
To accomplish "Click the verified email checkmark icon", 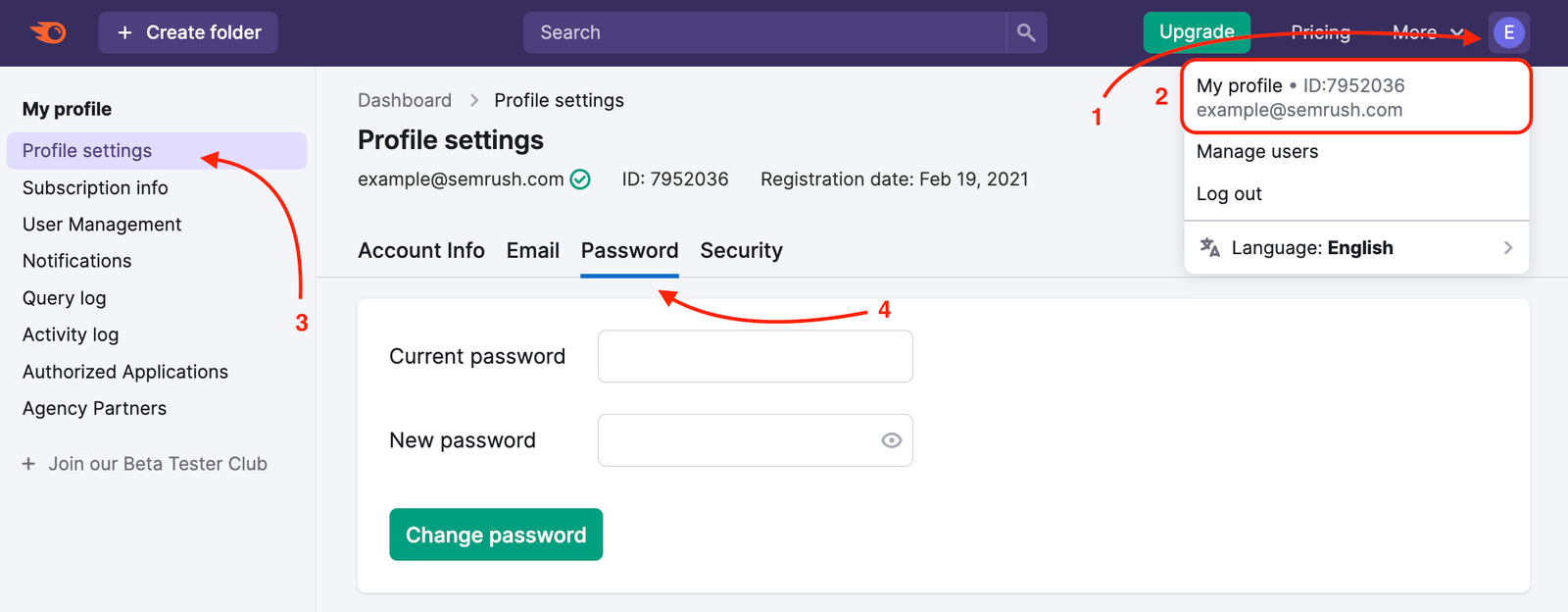I will [578, 179].
